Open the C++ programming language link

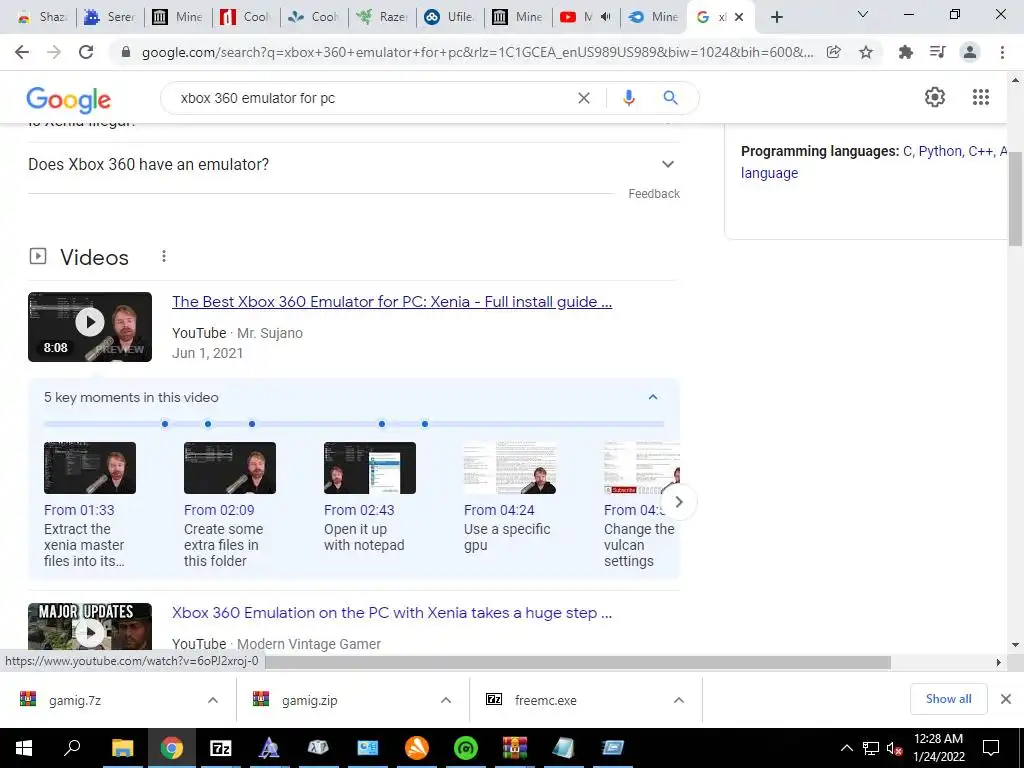[x=980, y=151]
